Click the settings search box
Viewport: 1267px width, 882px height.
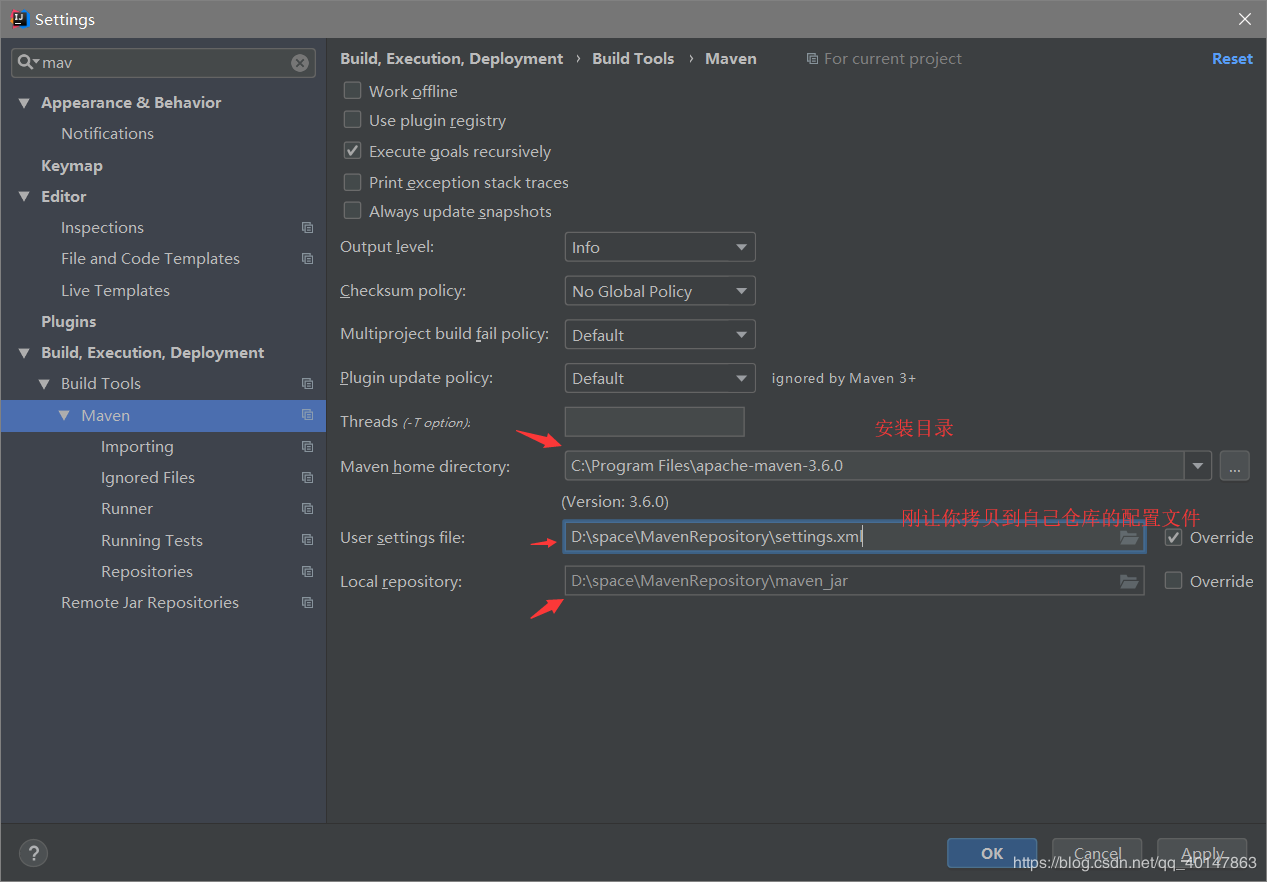click(x=165, y=63)
